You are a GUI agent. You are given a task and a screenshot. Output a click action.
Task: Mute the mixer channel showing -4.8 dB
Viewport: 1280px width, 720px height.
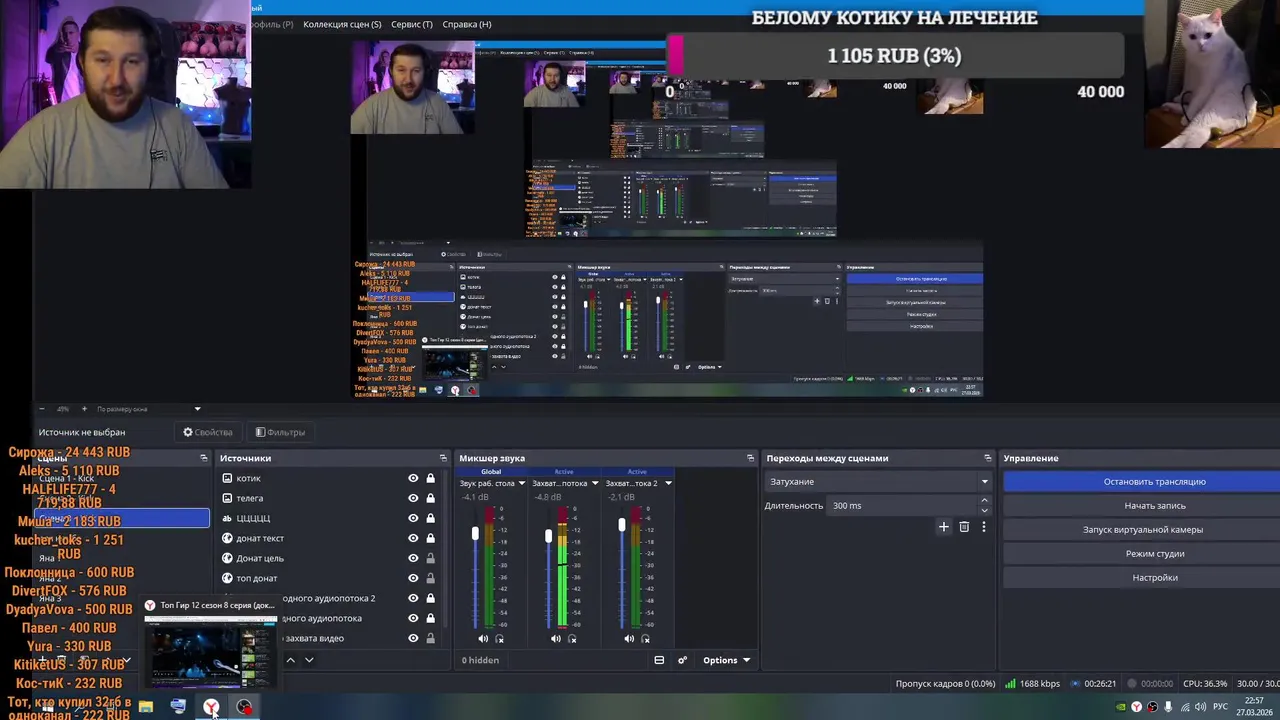click(x=556, y=638)
